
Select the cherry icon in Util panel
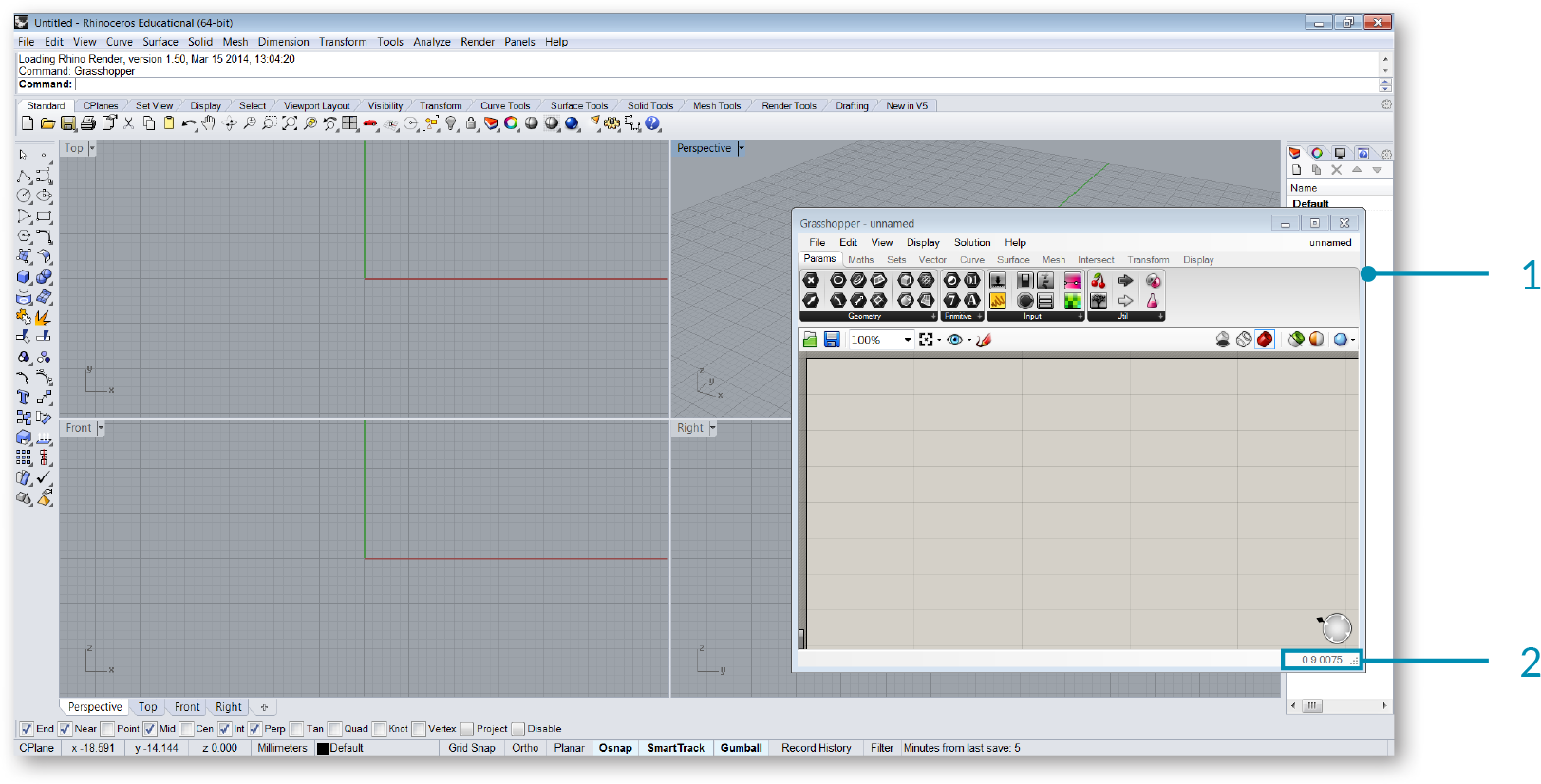pos(1099,280)
